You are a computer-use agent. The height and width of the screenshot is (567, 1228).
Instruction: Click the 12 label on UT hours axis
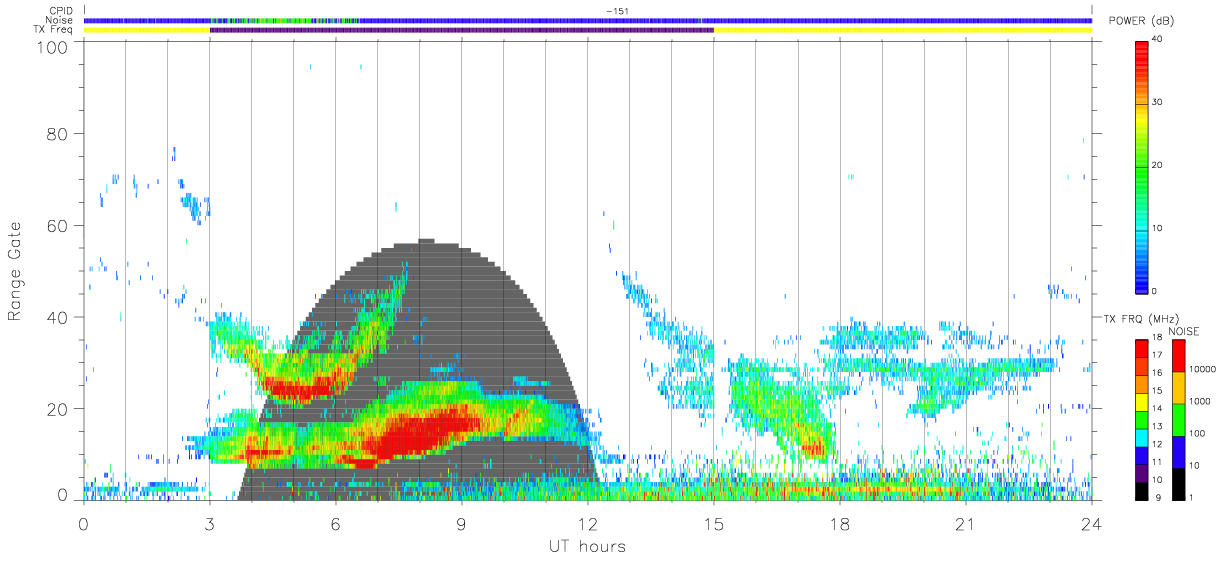588,523
